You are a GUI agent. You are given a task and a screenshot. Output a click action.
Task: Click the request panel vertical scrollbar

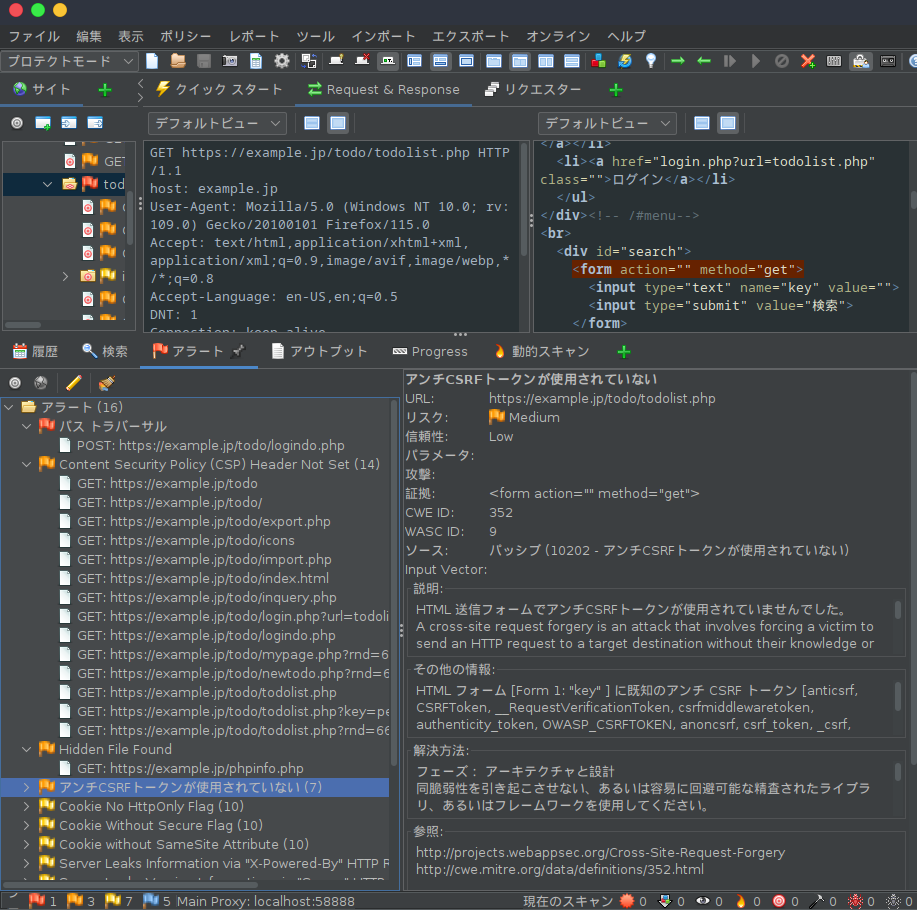[x=524, y=199]
